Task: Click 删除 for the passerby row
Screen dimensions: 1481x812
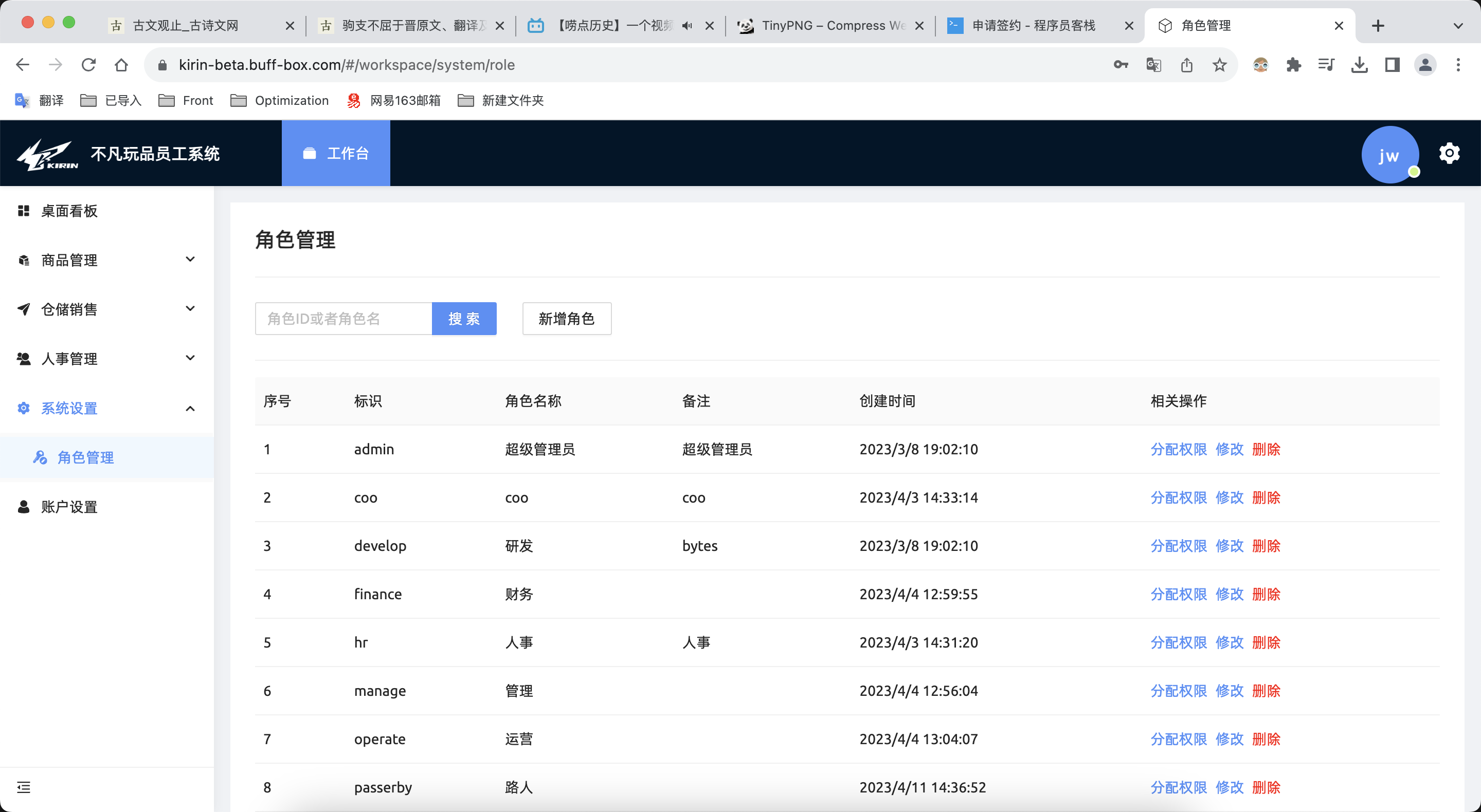Action: [x=1266, y=787]
